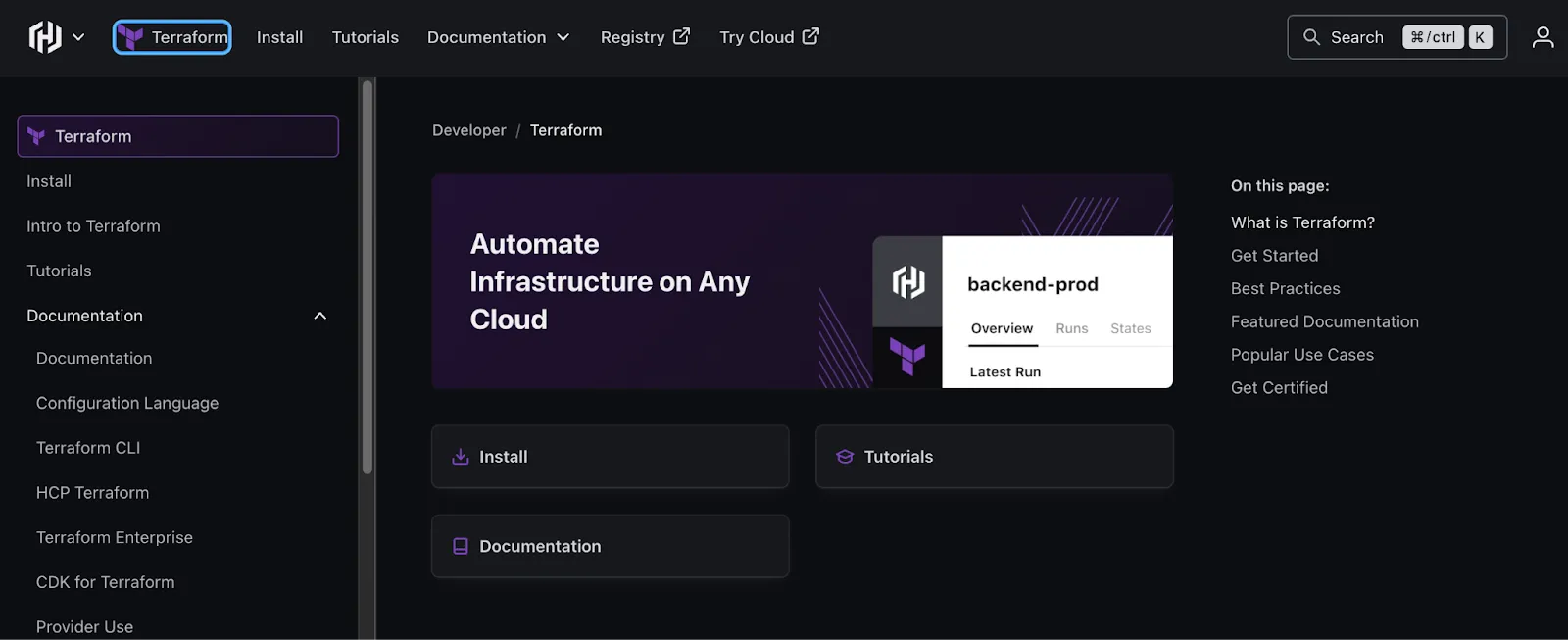
Task: Click the HashiCorp logo icon in header
Action: [45, 37]
